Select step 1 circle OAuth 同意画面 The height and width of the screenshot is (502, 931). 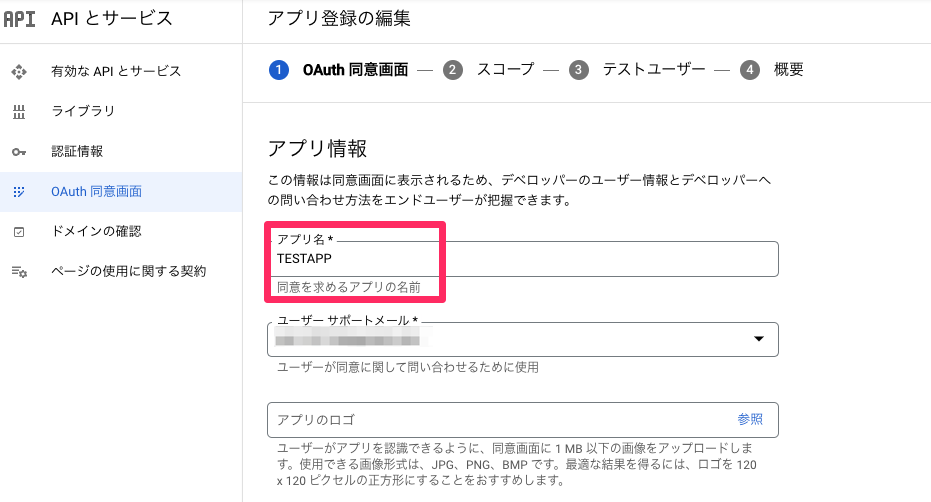pos(278,70)
